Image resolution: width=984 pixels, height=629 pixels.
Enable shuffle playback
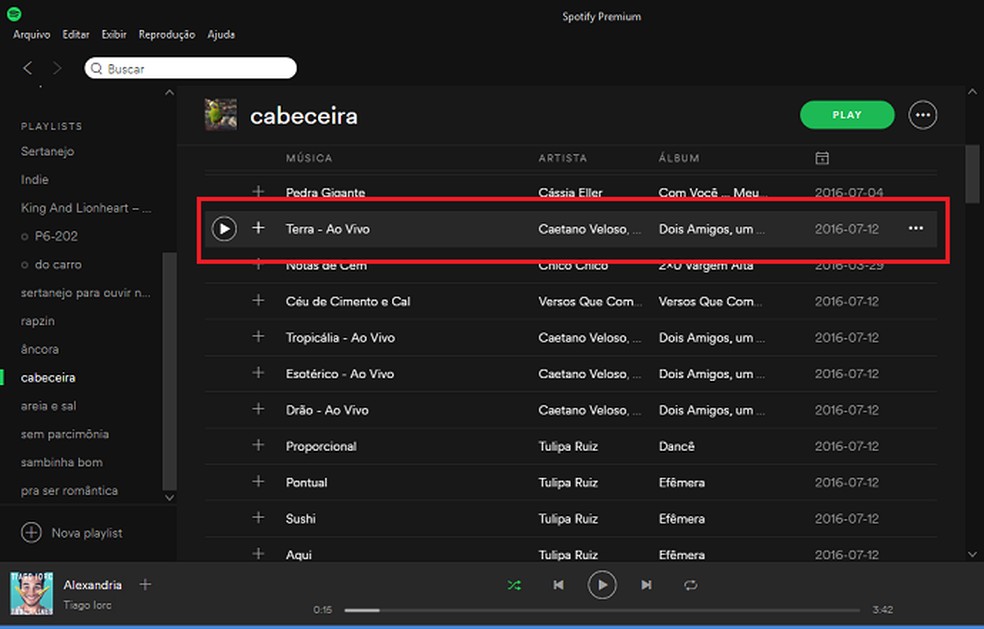514,585
